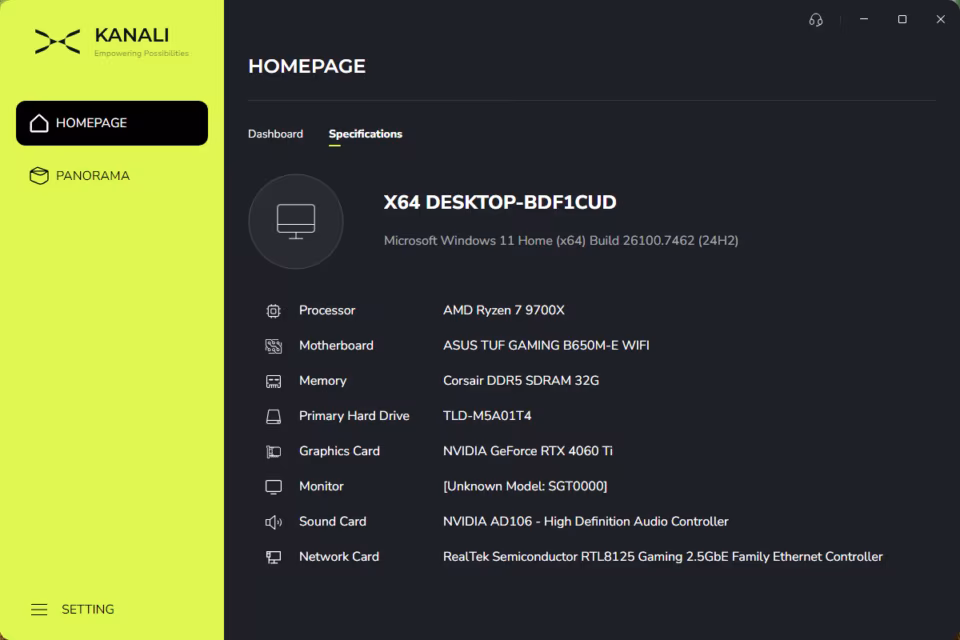Click the Sound Card speaker icon

pyautogui.click(x=274, y=522)
